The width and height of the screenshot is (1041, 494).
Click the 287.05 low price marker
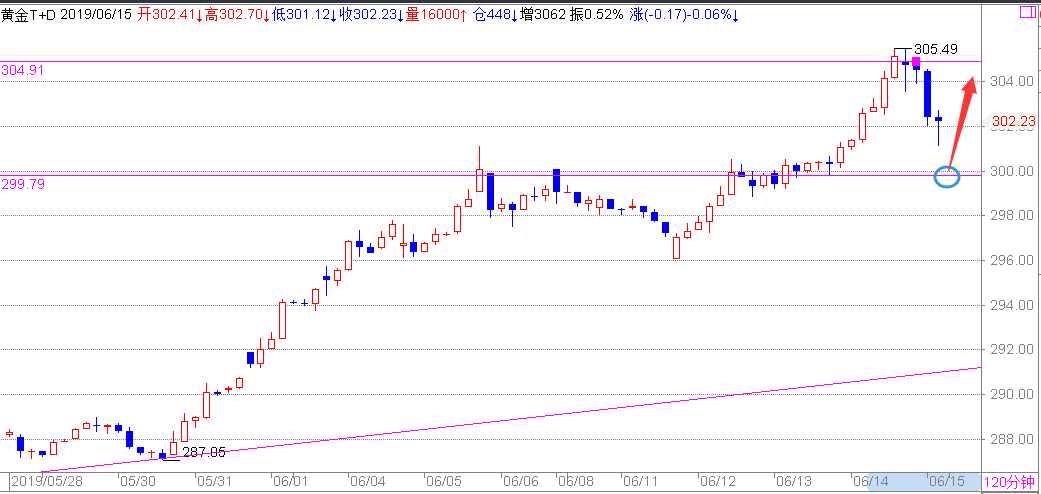[x=204, y=453]
